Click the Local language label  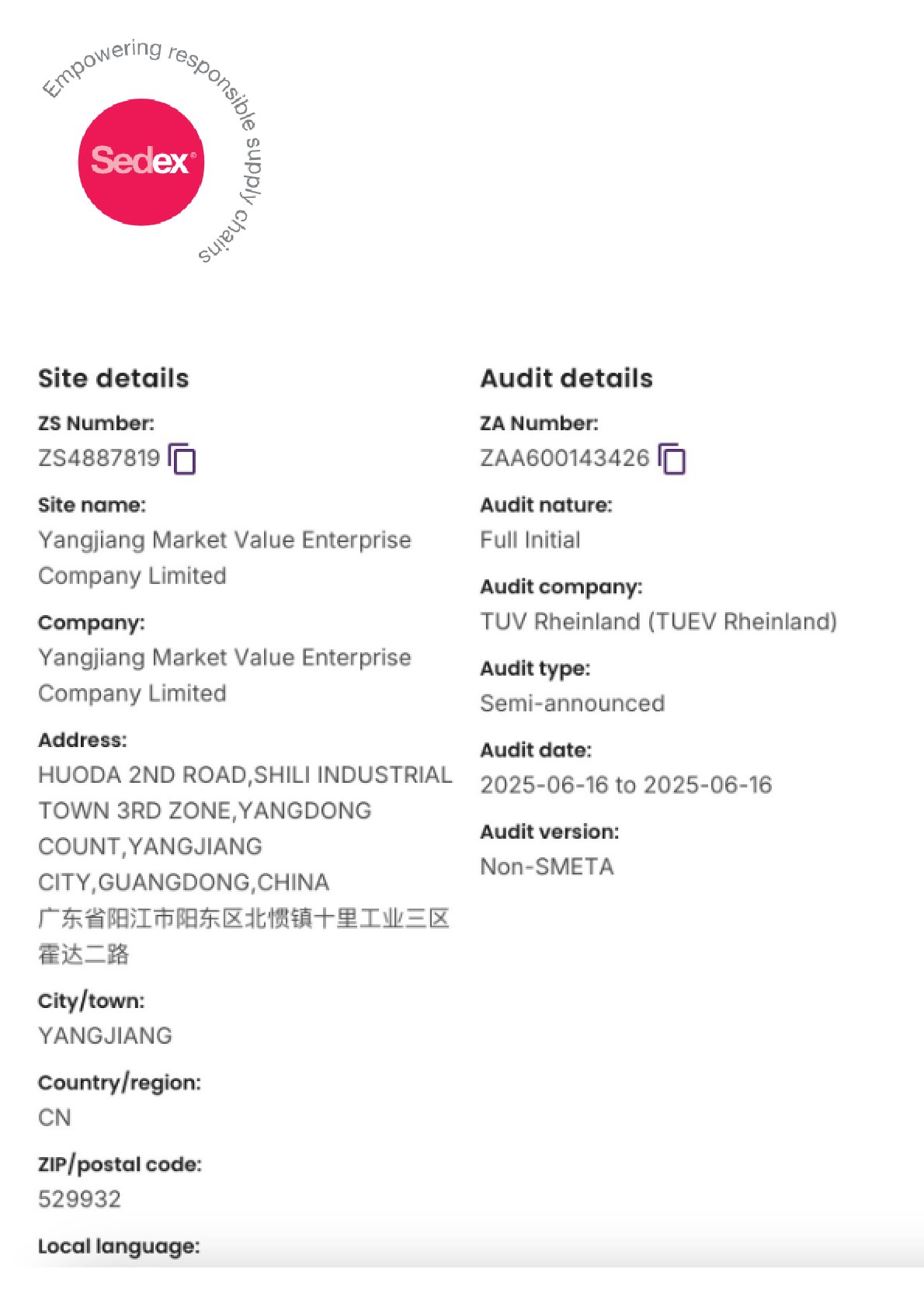click(x=119, y=1246)
